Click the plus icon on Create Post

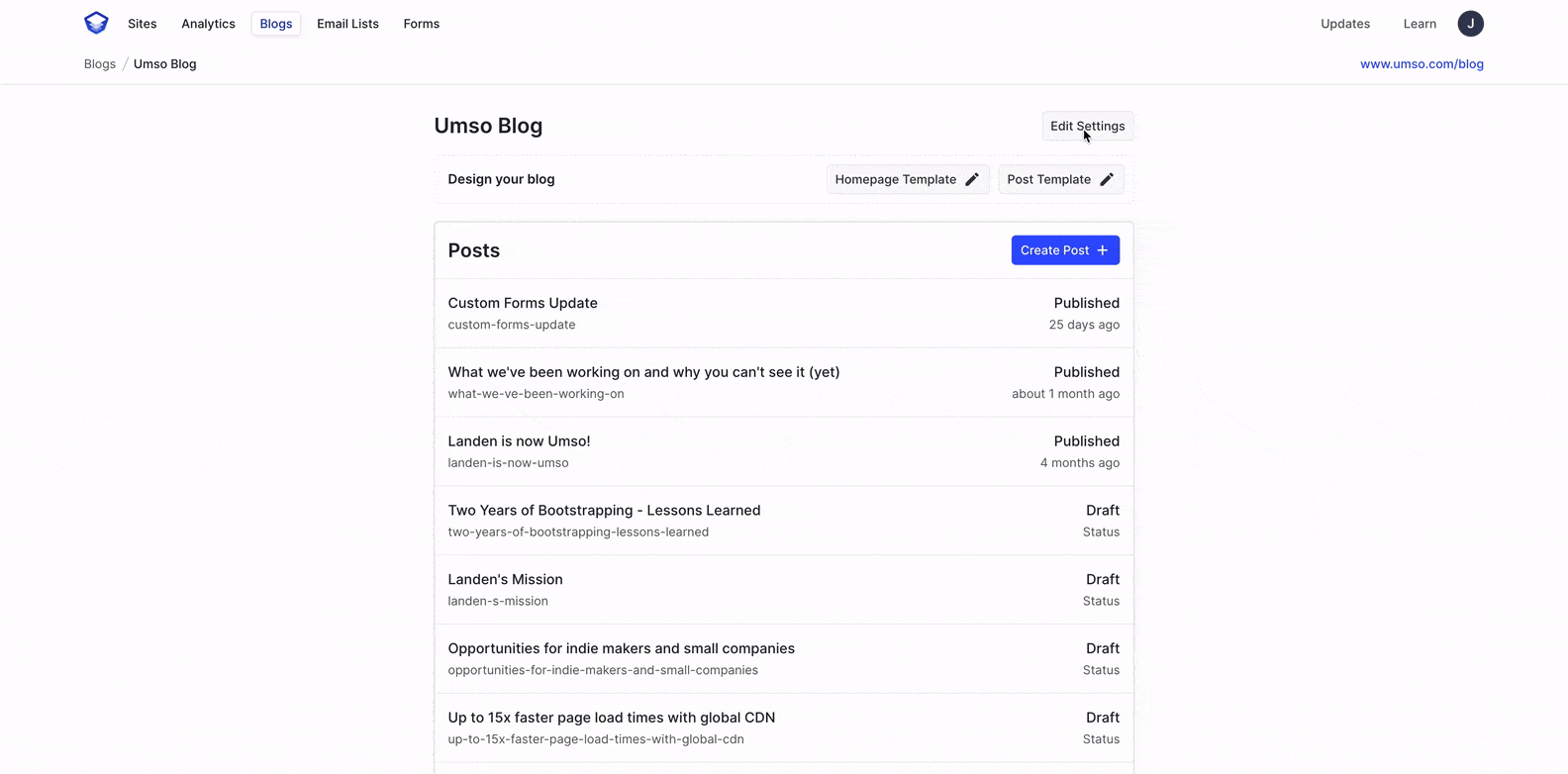1103,250
